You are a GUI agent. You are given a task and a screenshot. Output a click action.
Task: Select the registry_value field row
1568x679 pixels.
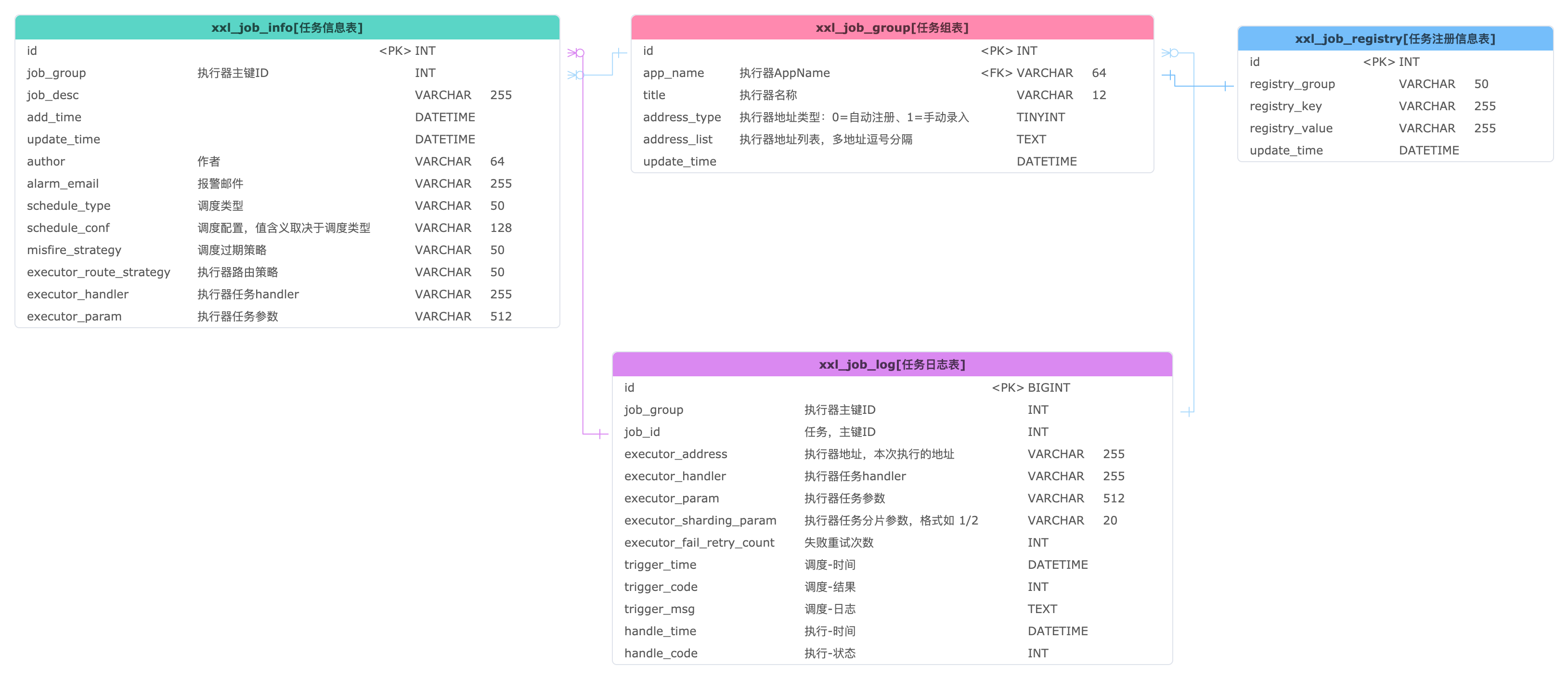coord(1290,128)
